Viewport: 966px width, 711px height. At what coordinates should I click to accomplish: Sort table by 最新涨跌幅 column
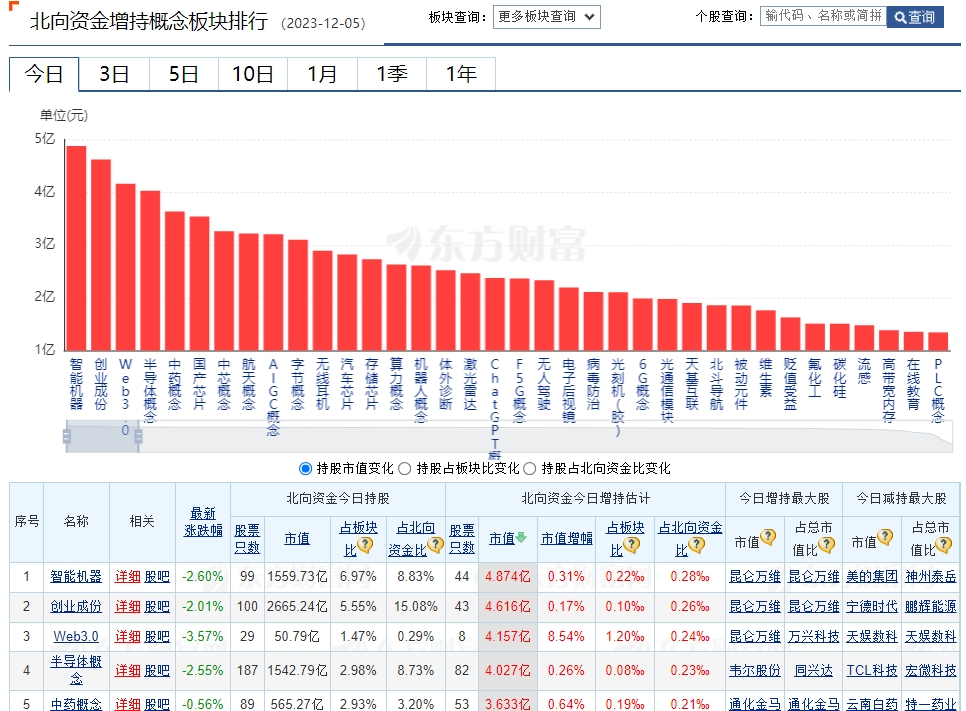click(203, 522)
